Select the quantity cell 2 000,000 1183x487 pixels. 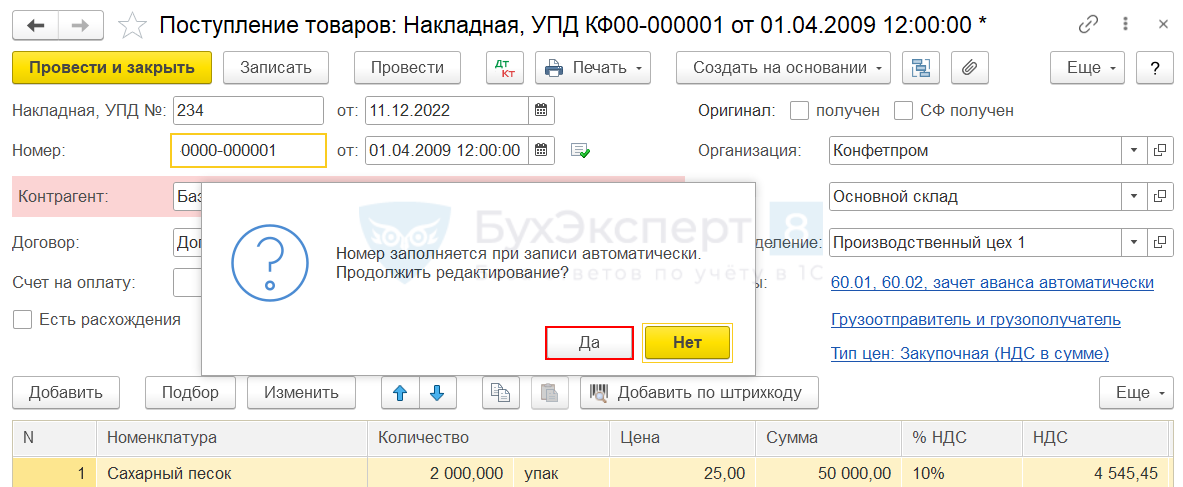(x=441, y=473)
